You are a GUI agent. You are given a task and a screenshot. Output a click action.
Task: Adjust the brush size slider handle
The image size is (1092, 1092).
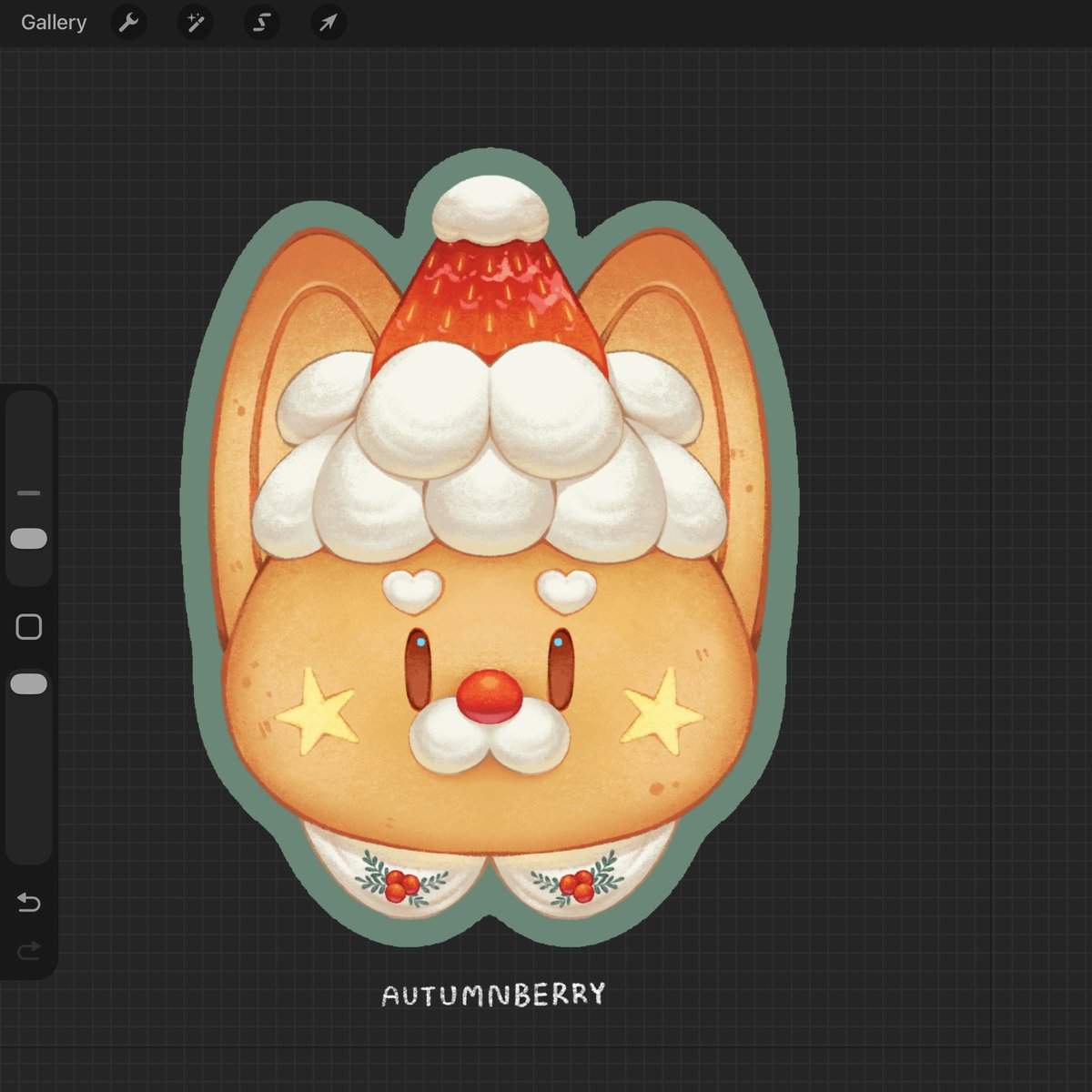(28, 539)
